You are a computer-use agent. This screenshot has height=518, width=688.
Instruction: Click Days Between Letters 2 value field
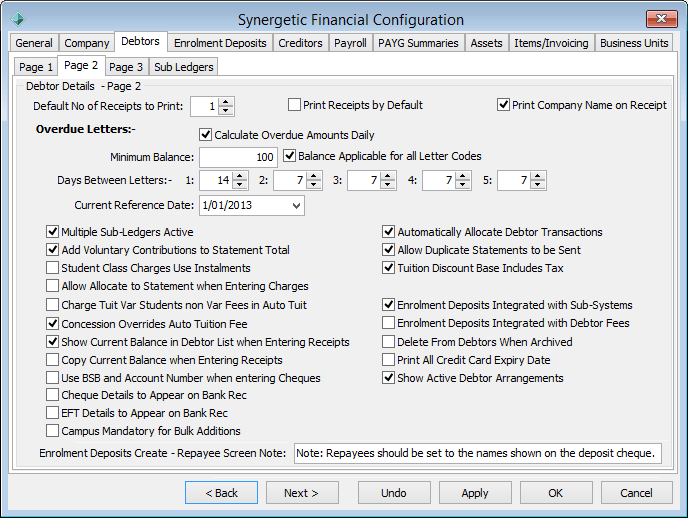point(290,180)
